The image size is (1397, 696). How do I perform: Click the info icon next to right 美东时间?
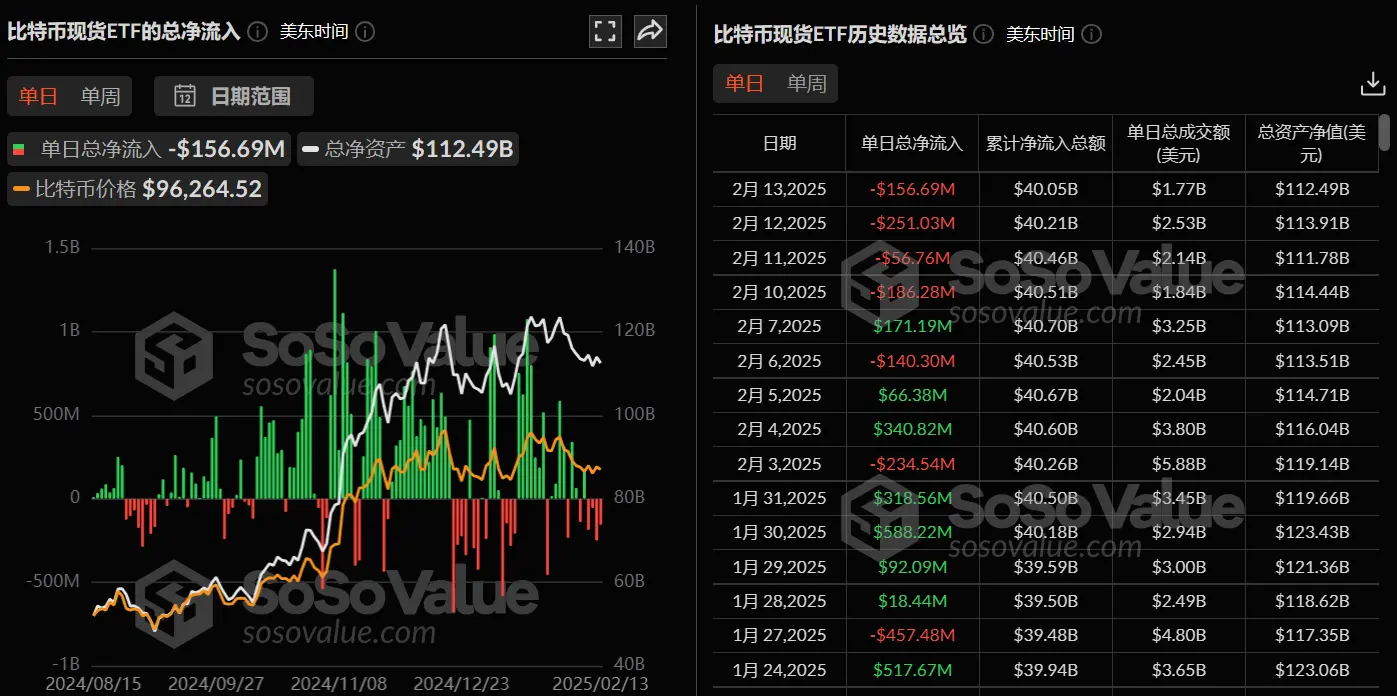click(x=1091, y=34)
